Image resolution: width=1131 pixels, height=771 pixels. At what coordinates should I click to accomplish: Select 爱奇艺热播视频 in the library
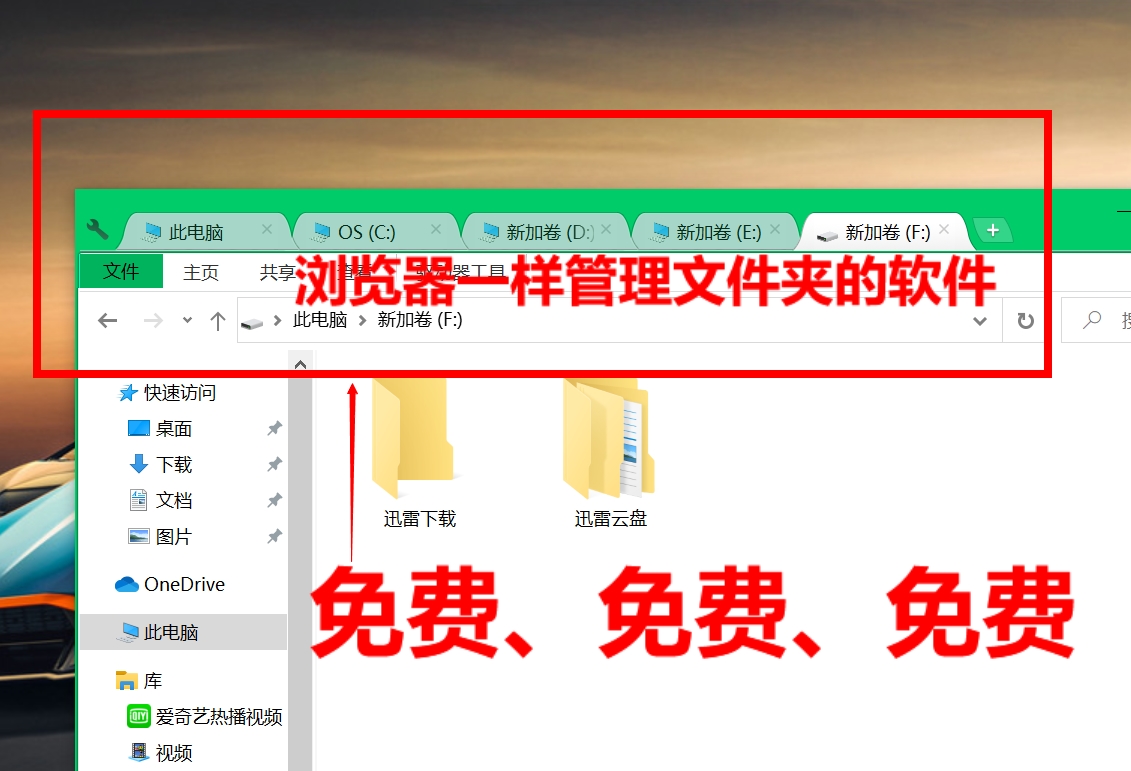218,716
